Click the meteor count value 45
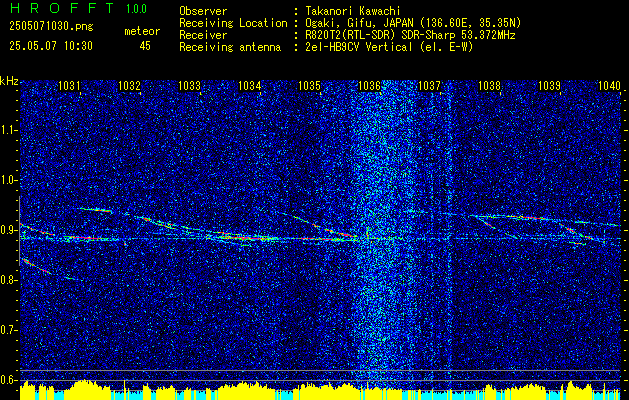 tap(145, 46)
